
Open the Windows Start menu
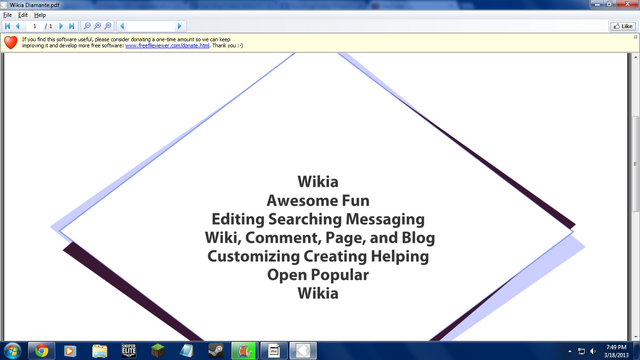point(12,351)
